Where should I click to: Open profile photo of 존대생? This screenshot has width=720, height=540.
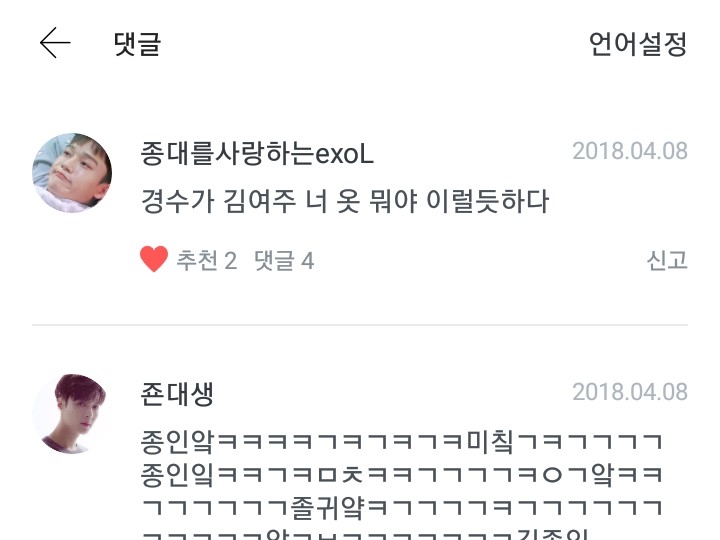72,414
